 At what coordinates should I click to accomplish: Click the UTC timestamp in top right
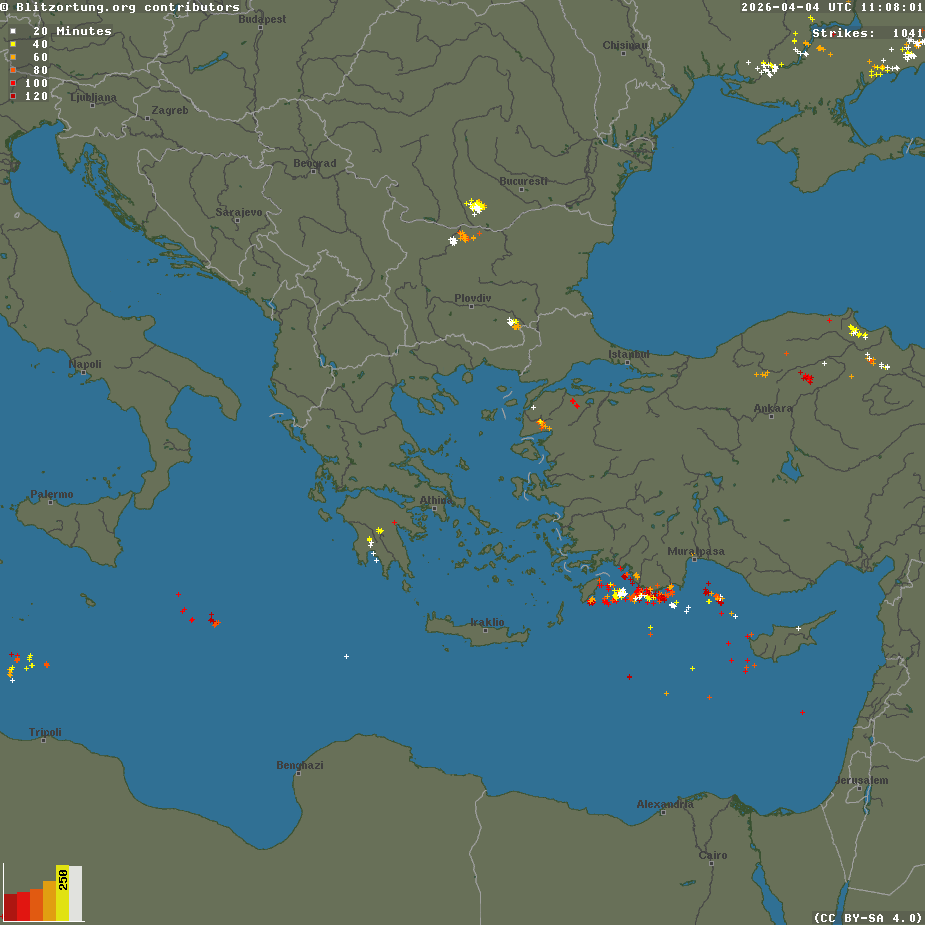tap(831, 7)
